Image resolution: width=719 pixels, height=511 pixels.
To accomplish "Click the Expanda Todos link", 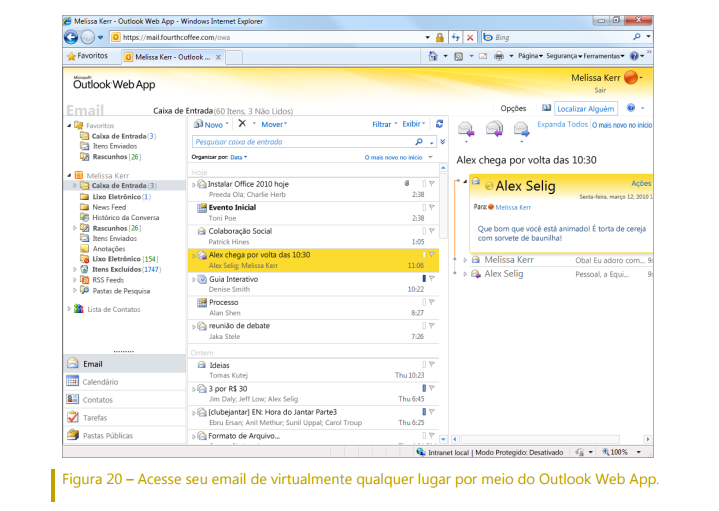I will (562, 125).
